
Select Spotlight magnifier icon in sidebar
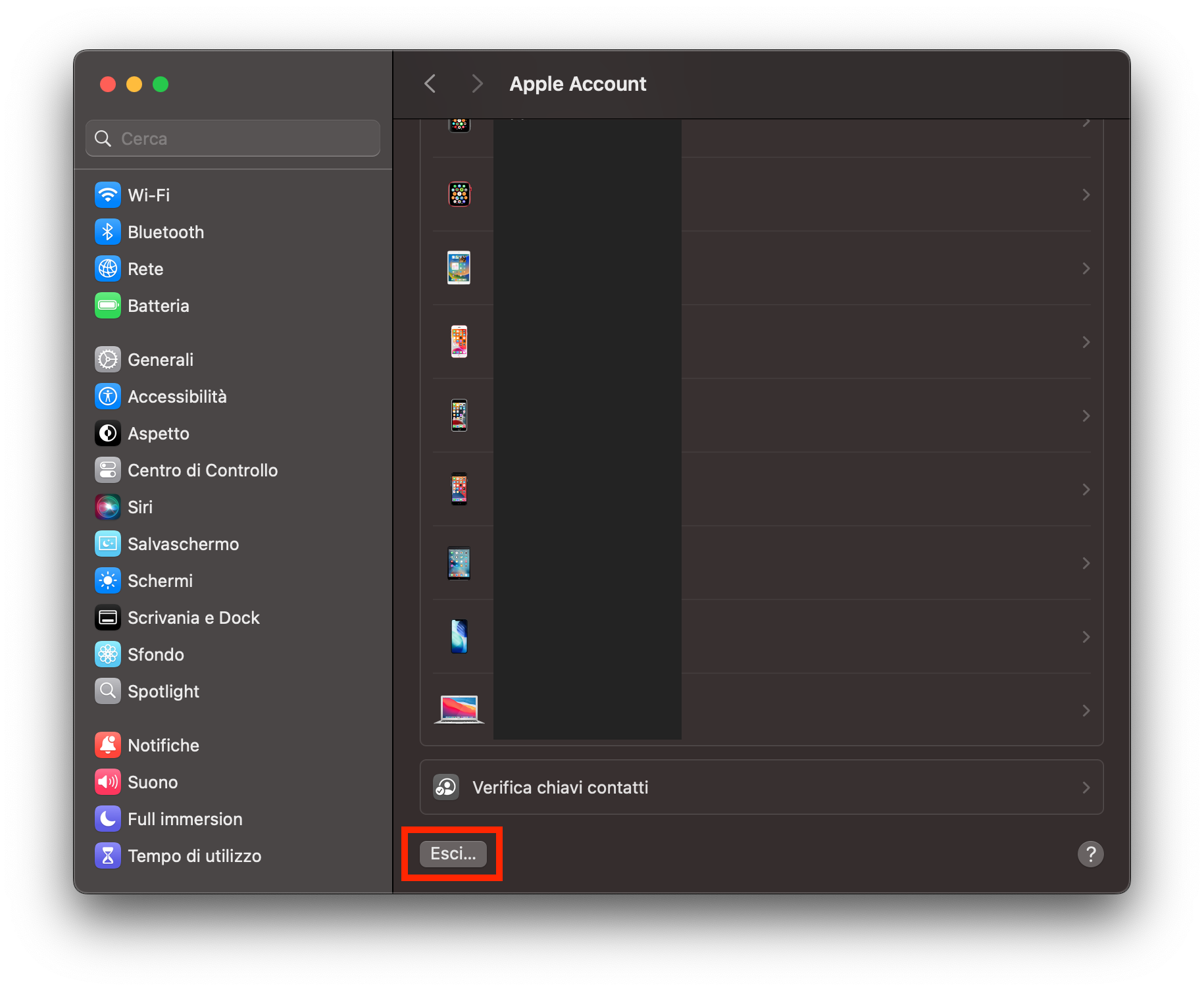(x=108, y=691)
